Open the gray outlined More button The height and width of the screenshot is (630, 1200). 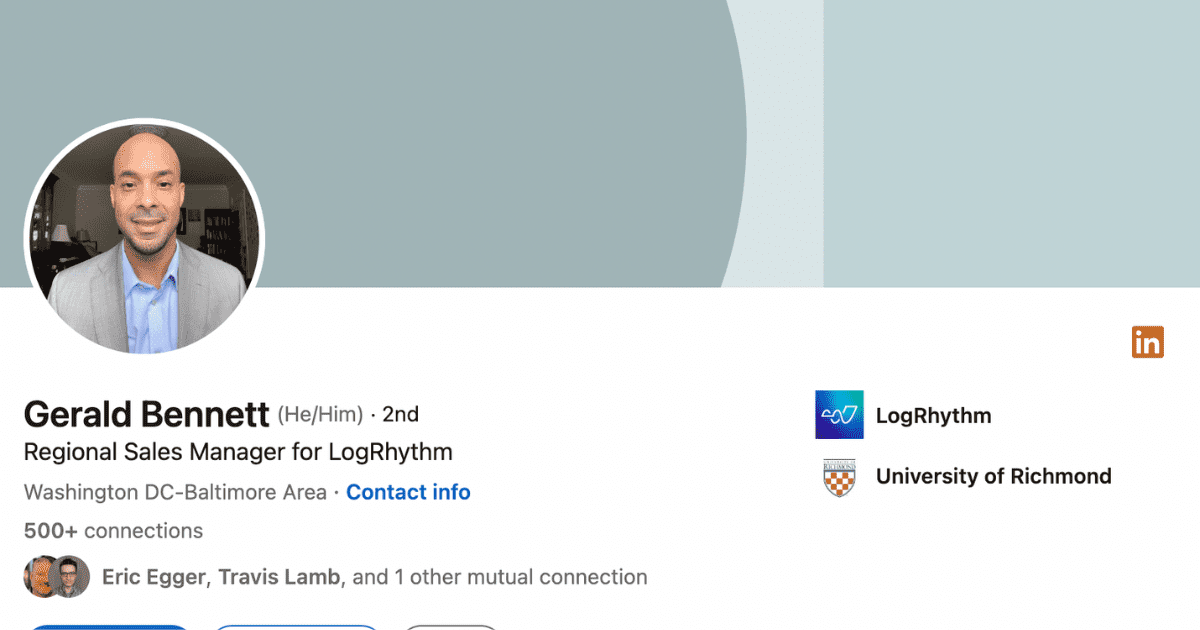coord(451,627)
